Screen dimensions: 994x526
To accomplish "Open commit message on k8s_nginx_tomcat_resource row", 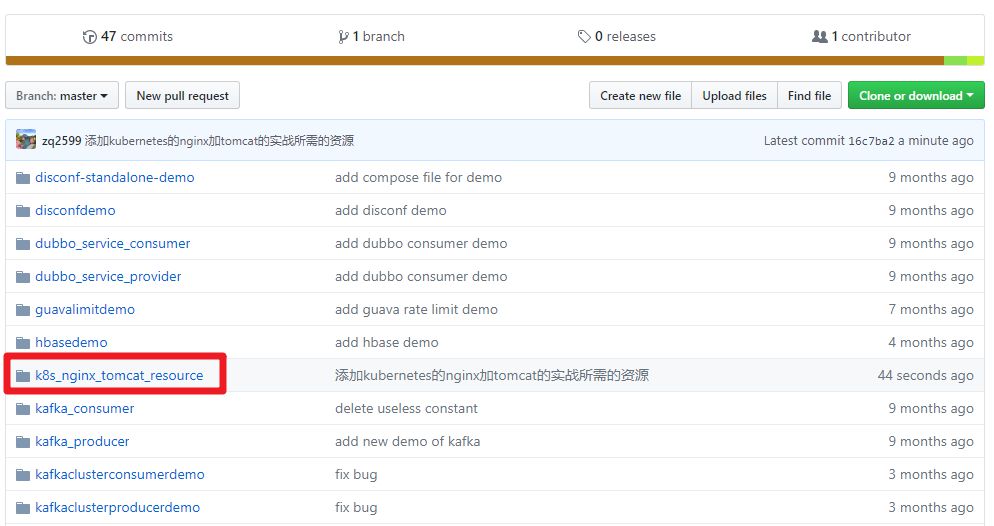I will click(492, 375).
